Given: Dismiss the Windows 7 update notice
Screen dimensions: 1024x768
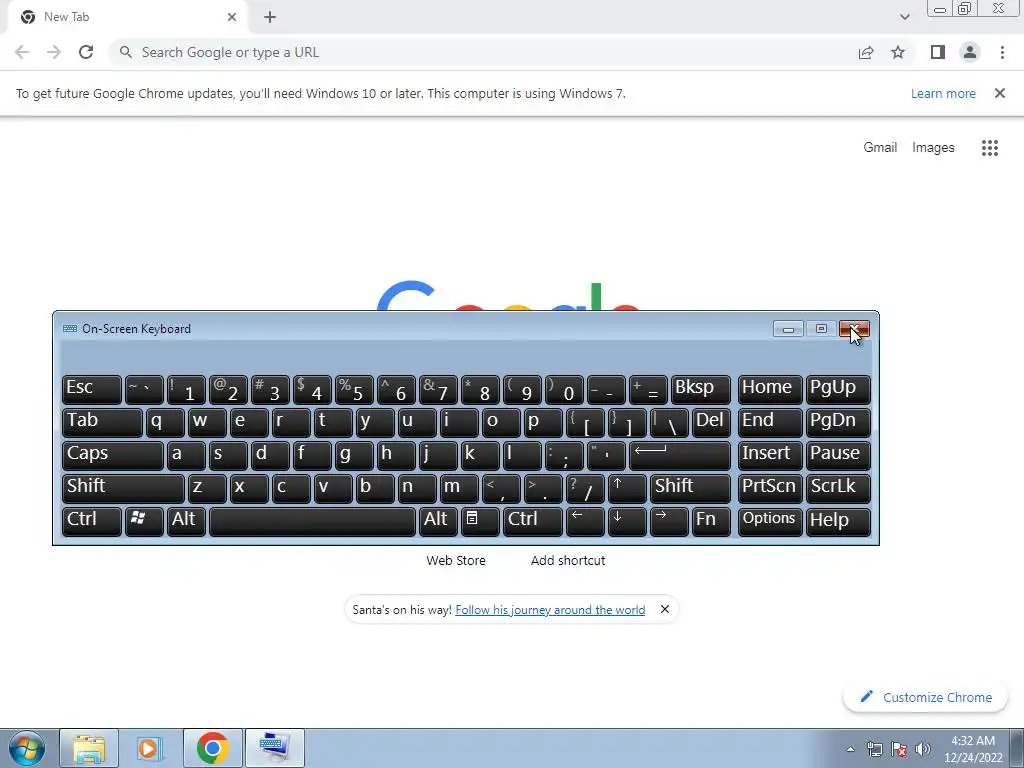Looking at the screenshot, I should tap(999, 93).
